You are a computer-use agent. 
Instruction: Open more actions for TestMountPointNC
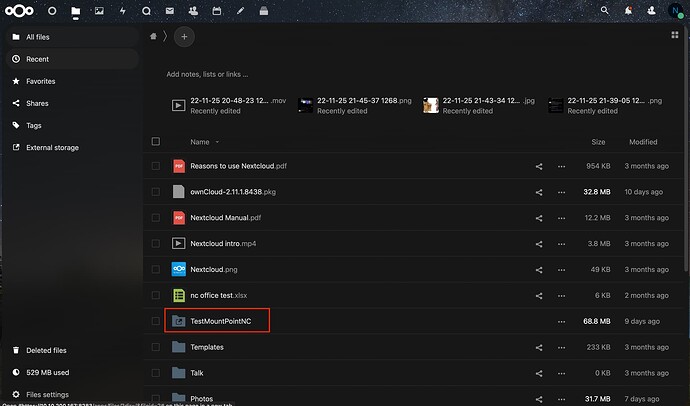pyautogui.click(x=562, y=322)
